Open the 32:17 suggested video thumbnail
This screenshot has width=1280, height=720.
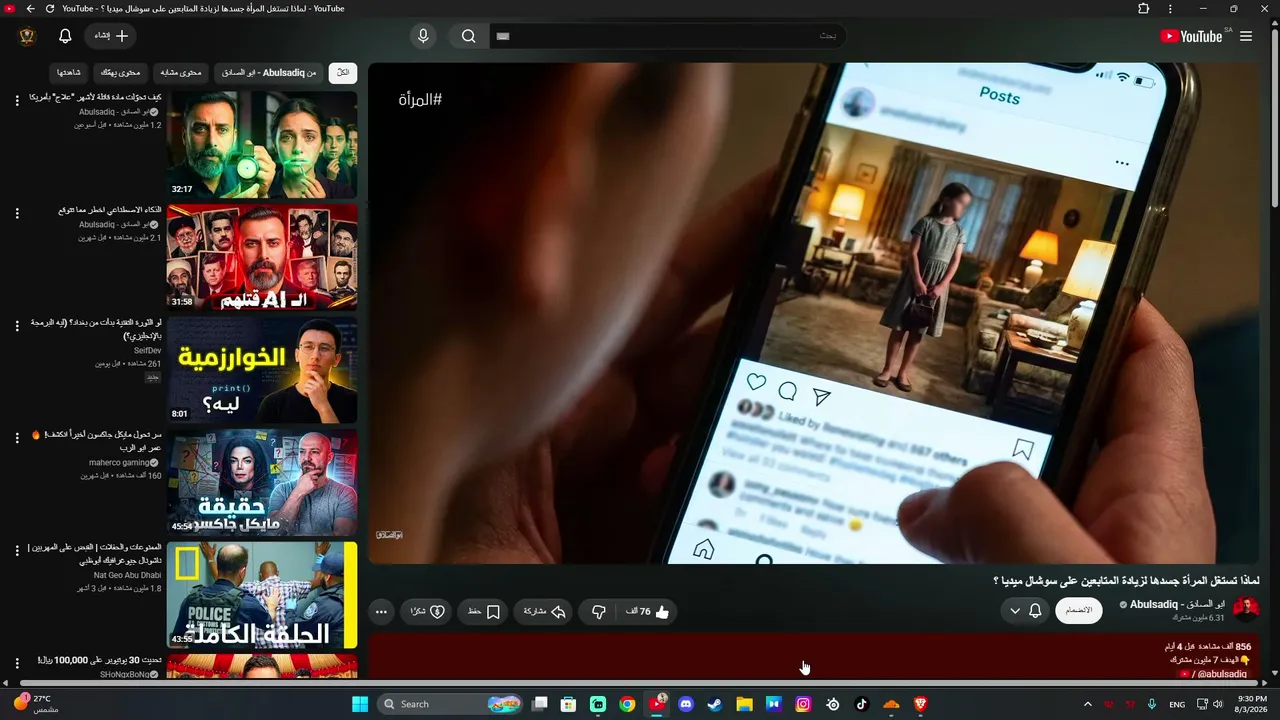pyautogui.click(x=262, y=145)
